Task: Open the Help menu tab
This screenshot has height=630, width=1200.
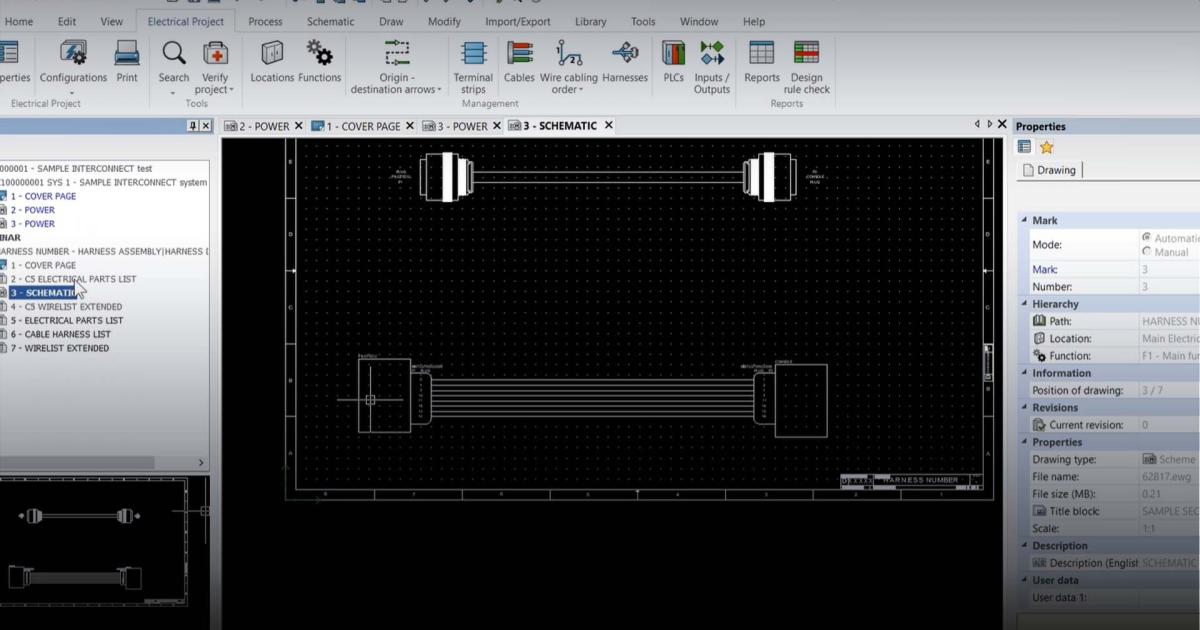Action: pyautogui.click(x=754, y=21)
